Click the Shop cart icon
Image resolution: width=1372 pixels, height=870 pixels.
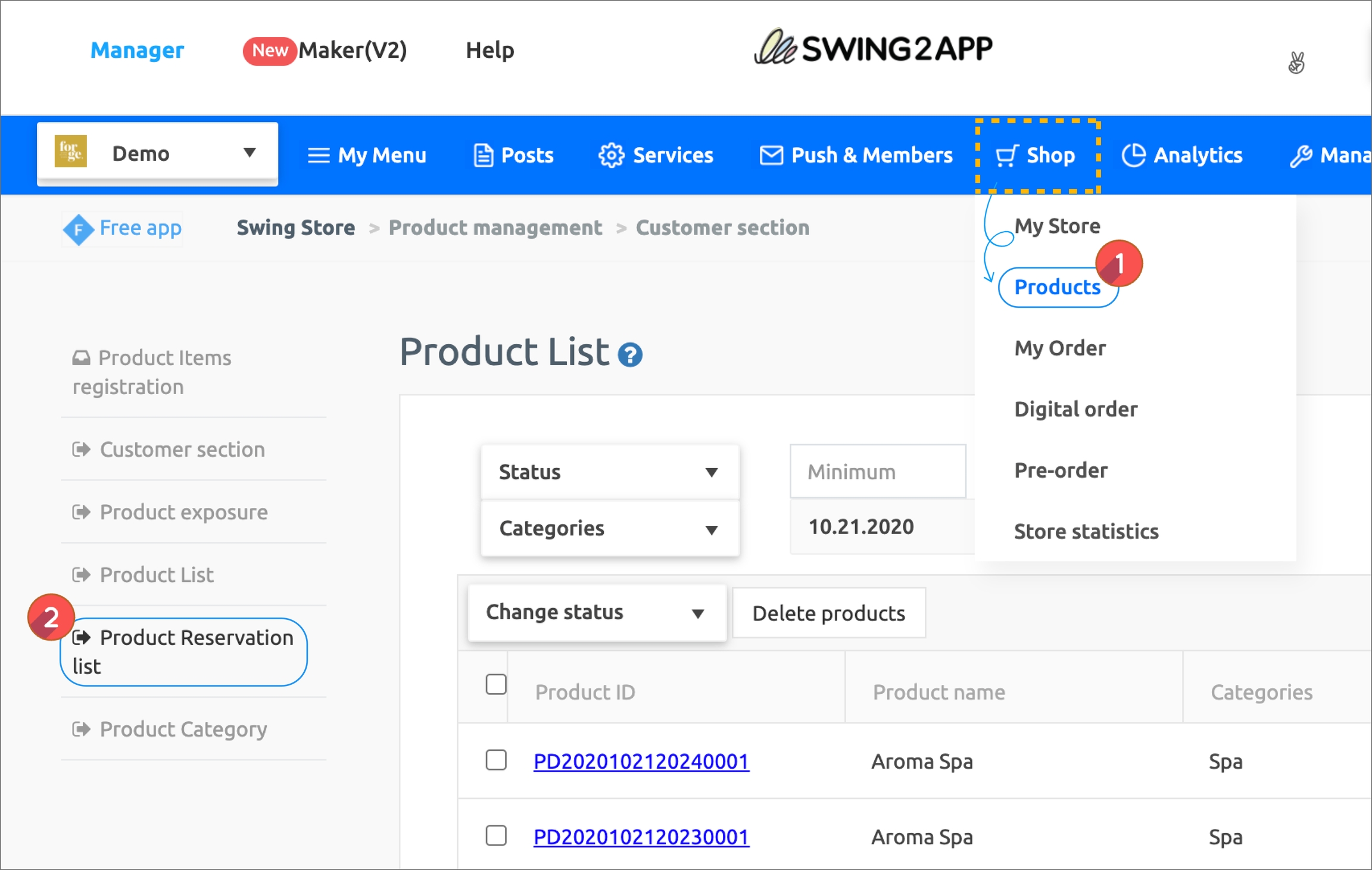pyautogui.click(x=1007, y=156)
